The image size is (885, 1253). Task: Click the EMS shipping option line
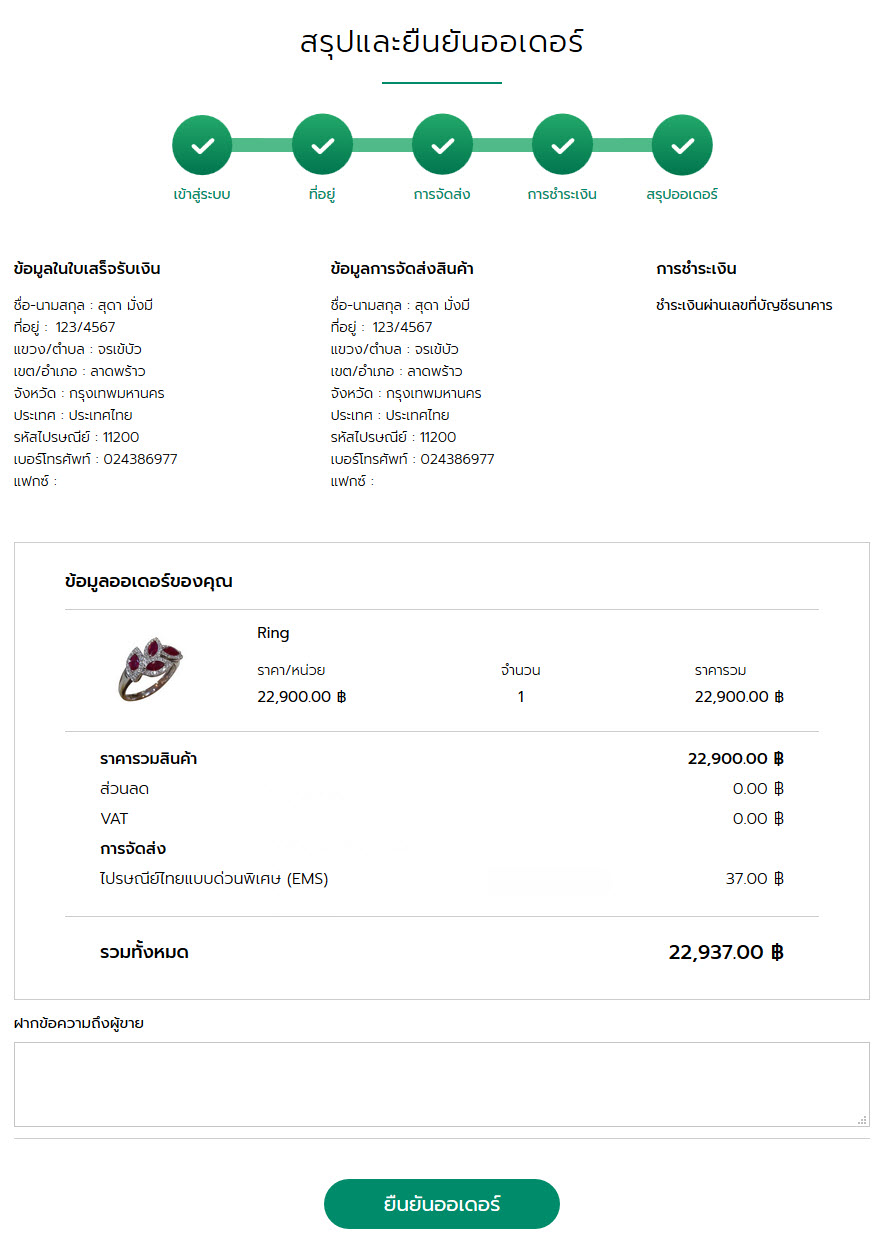coord(214,879)
